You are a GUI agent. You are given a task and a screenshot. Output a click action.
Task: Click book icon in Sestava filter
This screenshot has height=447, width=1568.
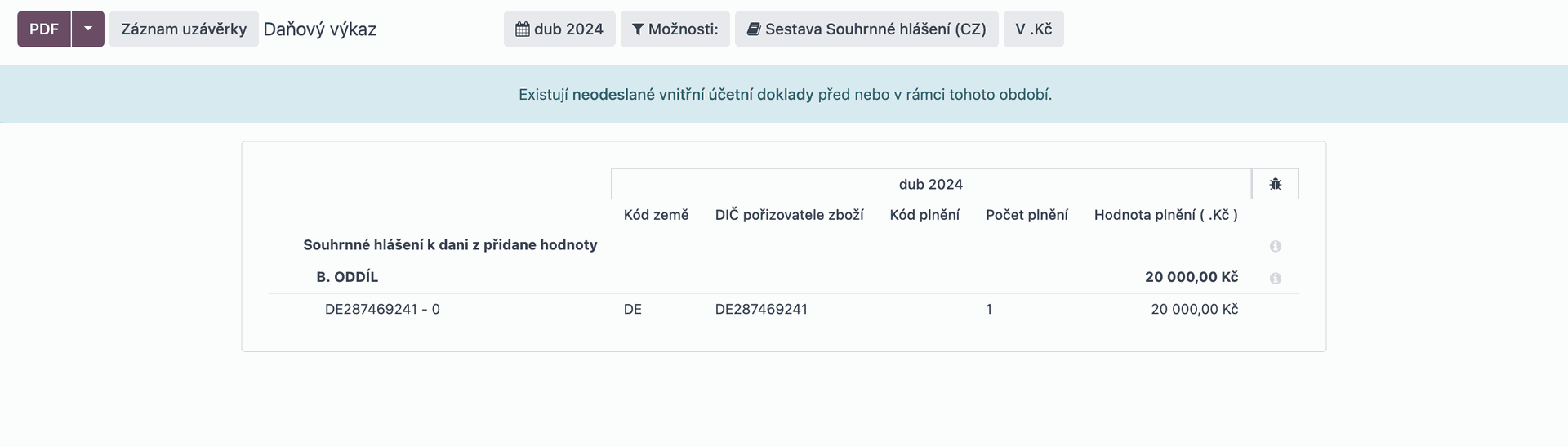coord(754,29)
